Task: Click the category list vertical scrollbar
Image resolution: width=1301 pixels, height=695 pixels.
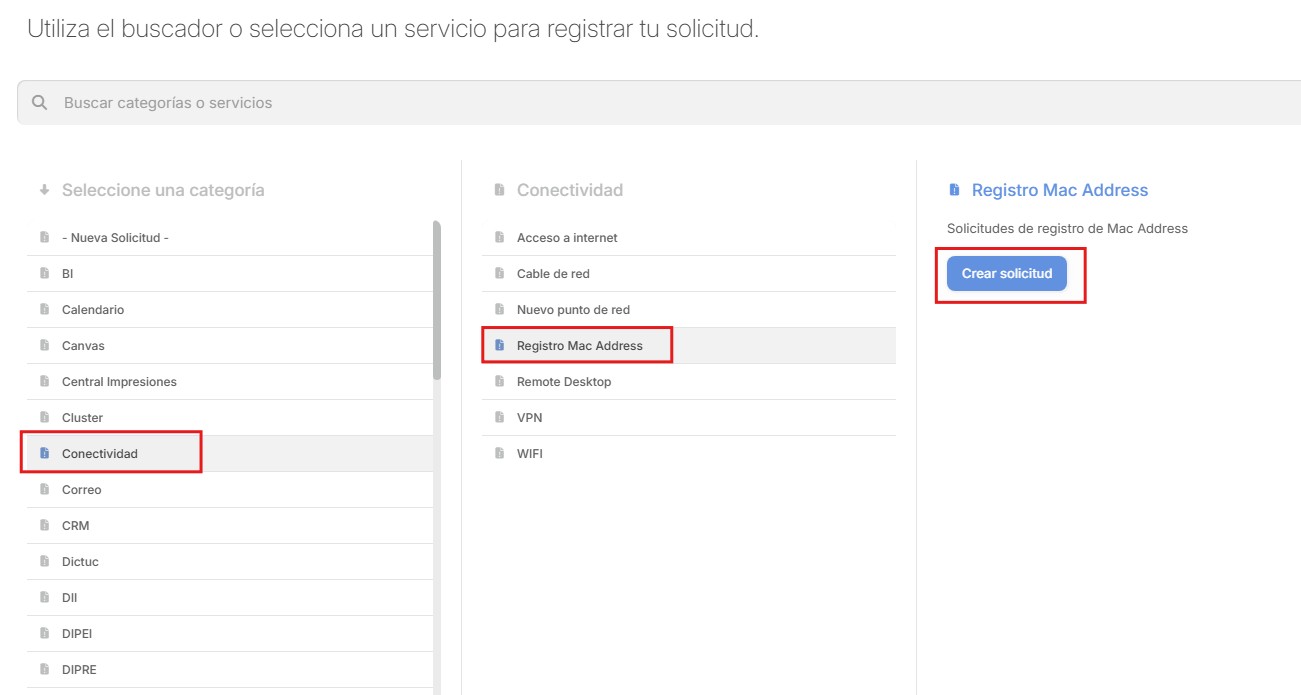Action: click(436, 300)
